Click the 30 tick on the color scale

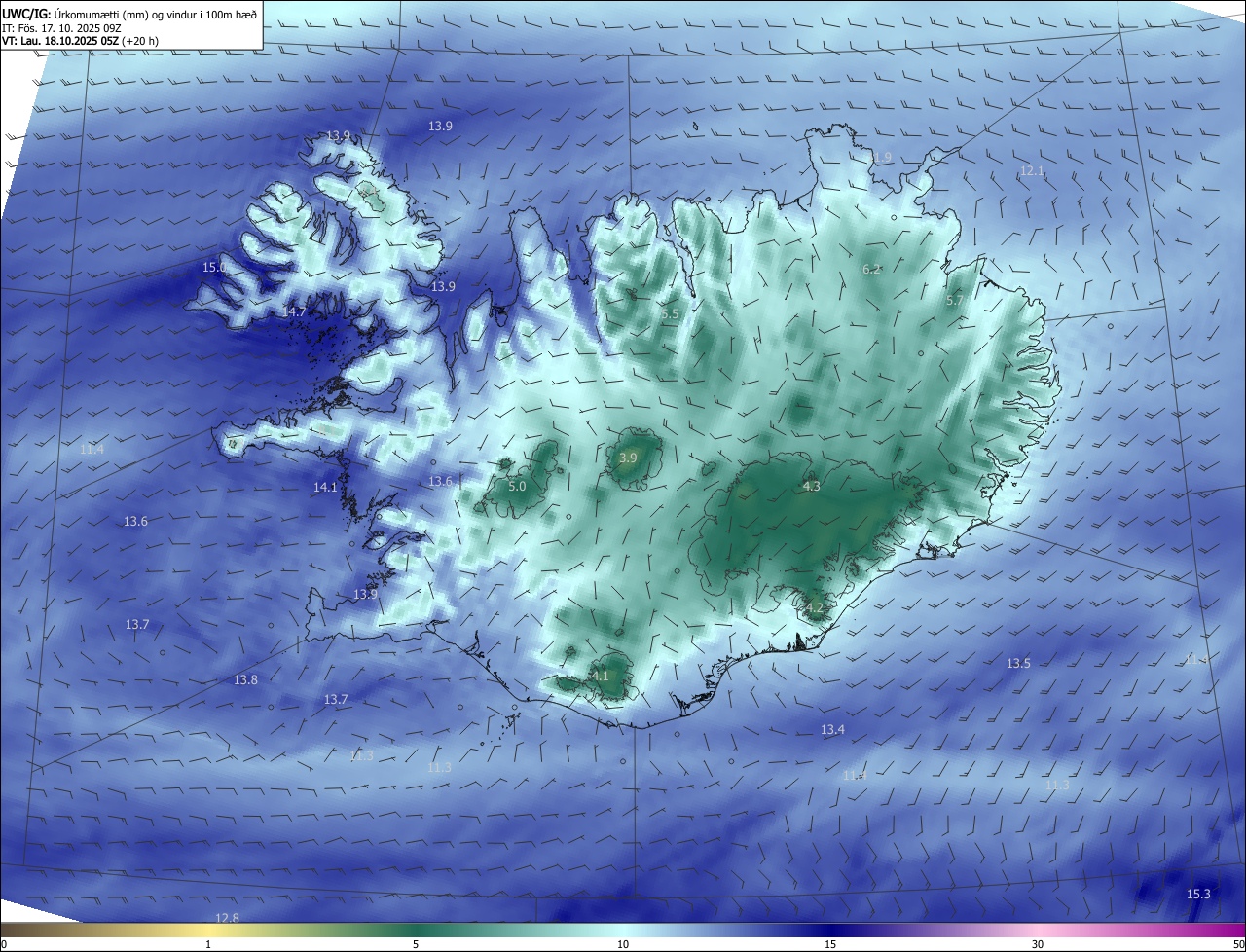pos(1038,944)
